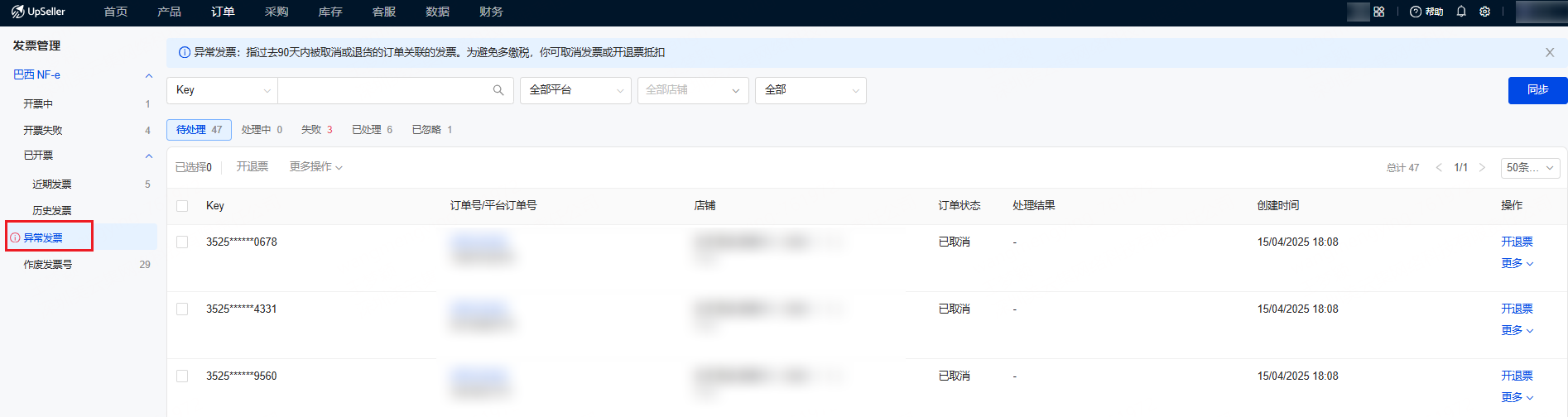Click the info icon in the banner
This screenshot has height=417, width=1568.
[x=185, y=52]
